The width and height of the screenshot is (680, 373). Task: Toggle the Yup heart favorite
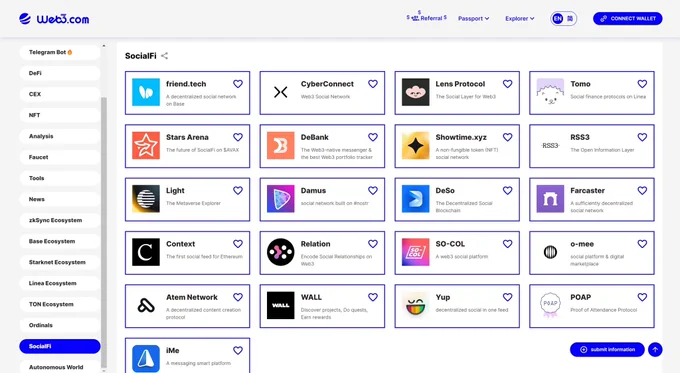pos(507,297)
